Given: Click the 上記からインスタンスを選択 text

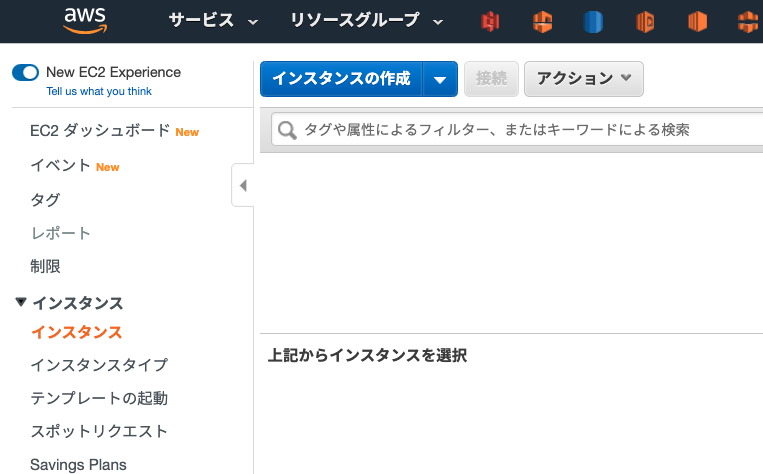Looking at the screenshot, I should (x=367, y=355).
